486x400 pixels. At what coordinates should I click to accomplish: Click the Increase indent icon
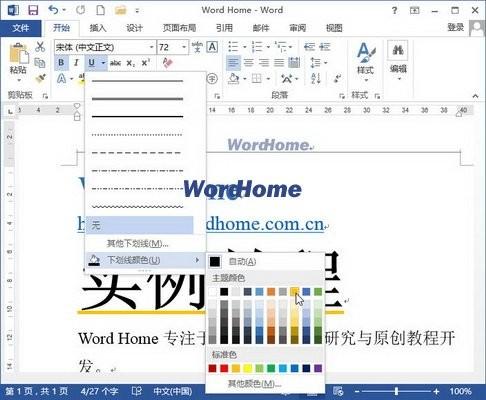324,47
